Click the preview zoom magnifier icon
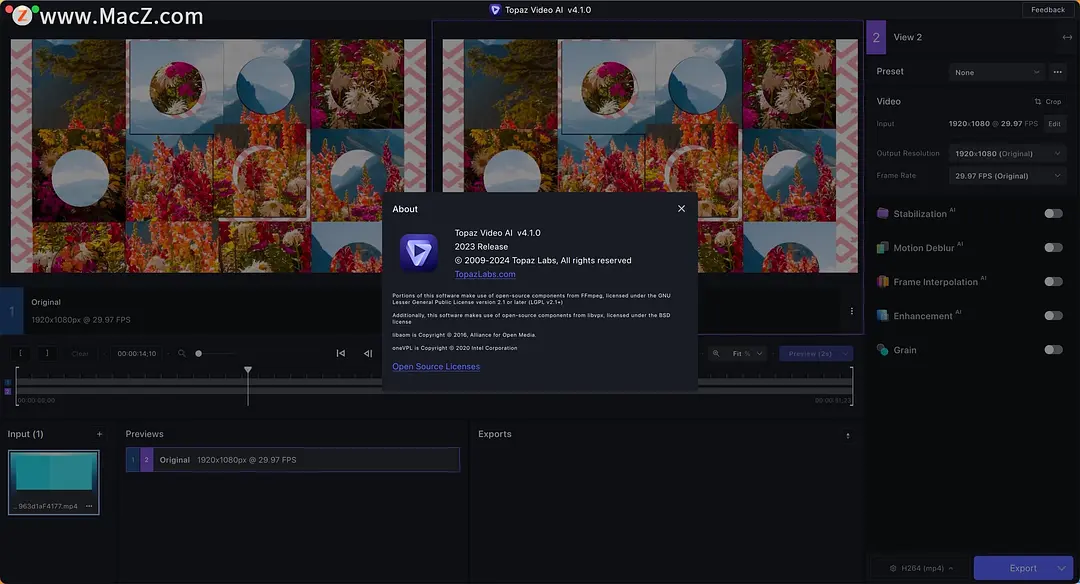This screenshot has width=1080, height=584. [716, 353]
